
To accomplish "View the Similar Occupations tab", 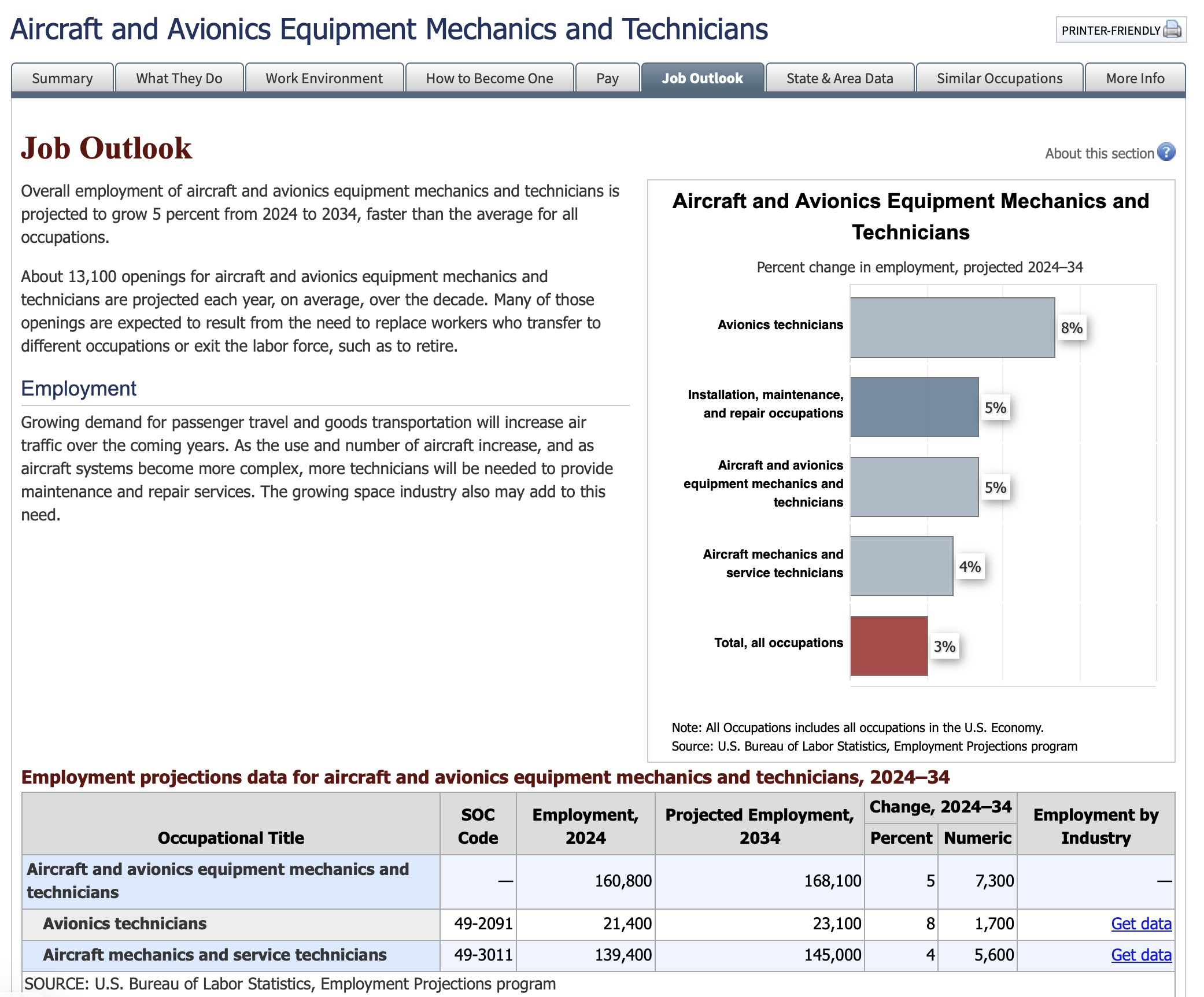I will point(999,79).
